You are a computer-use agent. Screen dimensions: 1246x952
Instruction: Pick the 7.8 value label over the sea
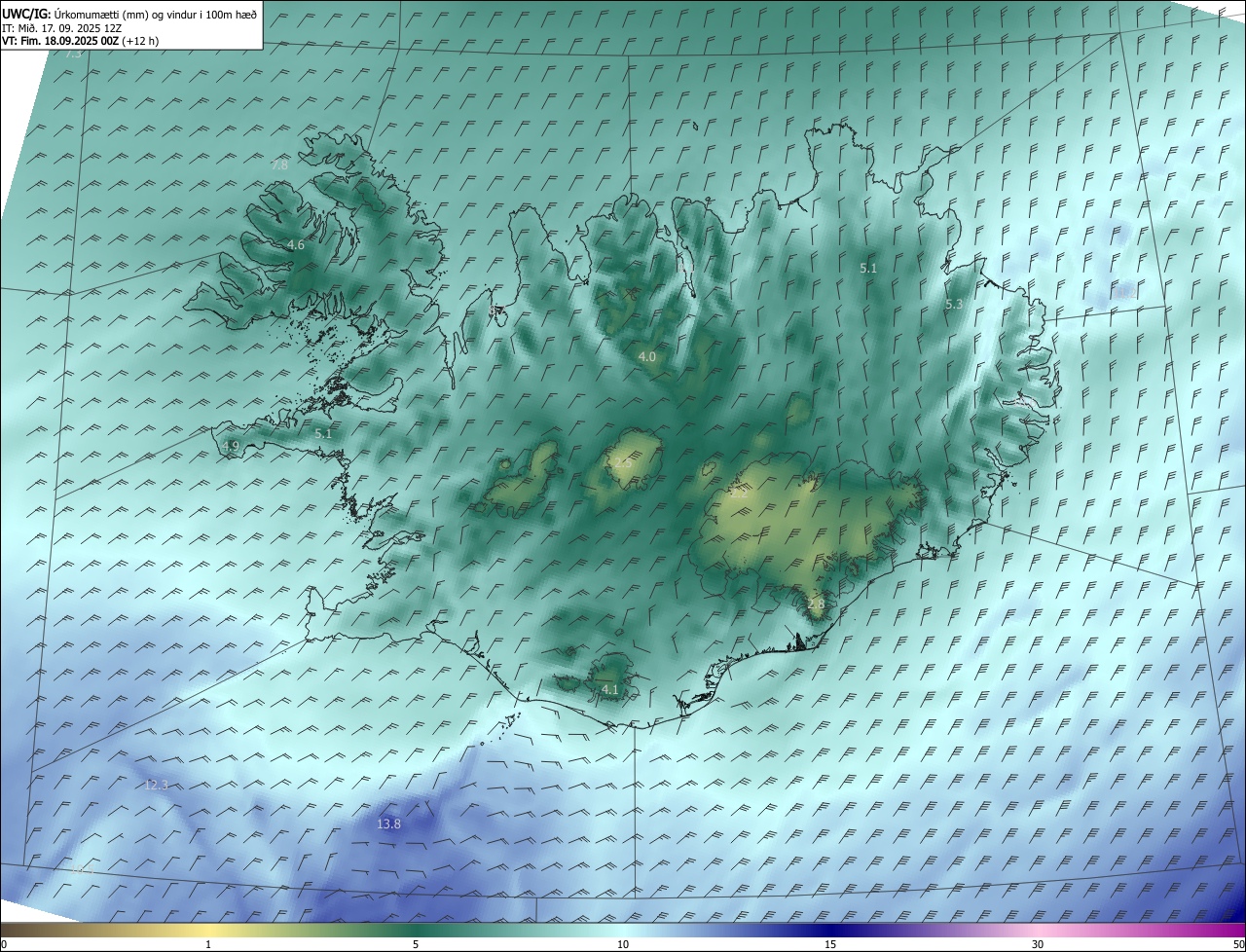point(279,165)
